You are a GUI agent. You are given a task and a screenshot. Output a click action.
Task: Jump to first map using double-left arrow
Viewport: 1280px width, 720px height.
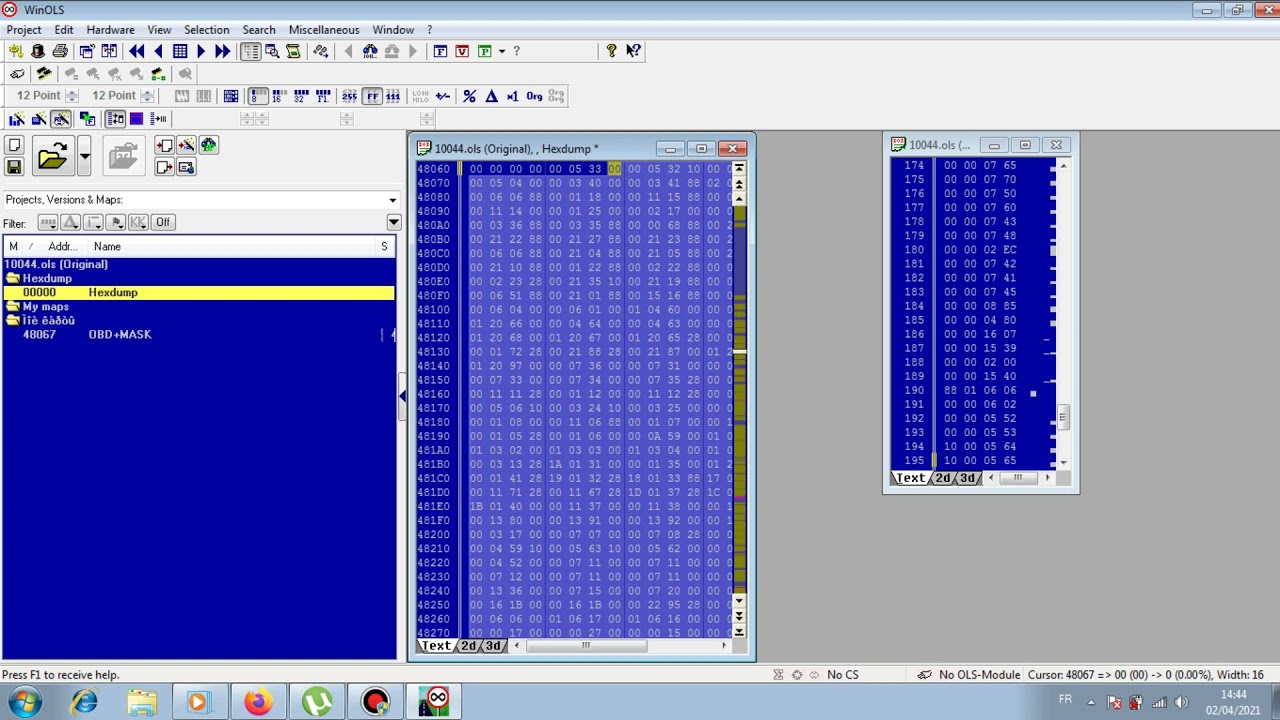pyautogui.click(x=136, y=51)
